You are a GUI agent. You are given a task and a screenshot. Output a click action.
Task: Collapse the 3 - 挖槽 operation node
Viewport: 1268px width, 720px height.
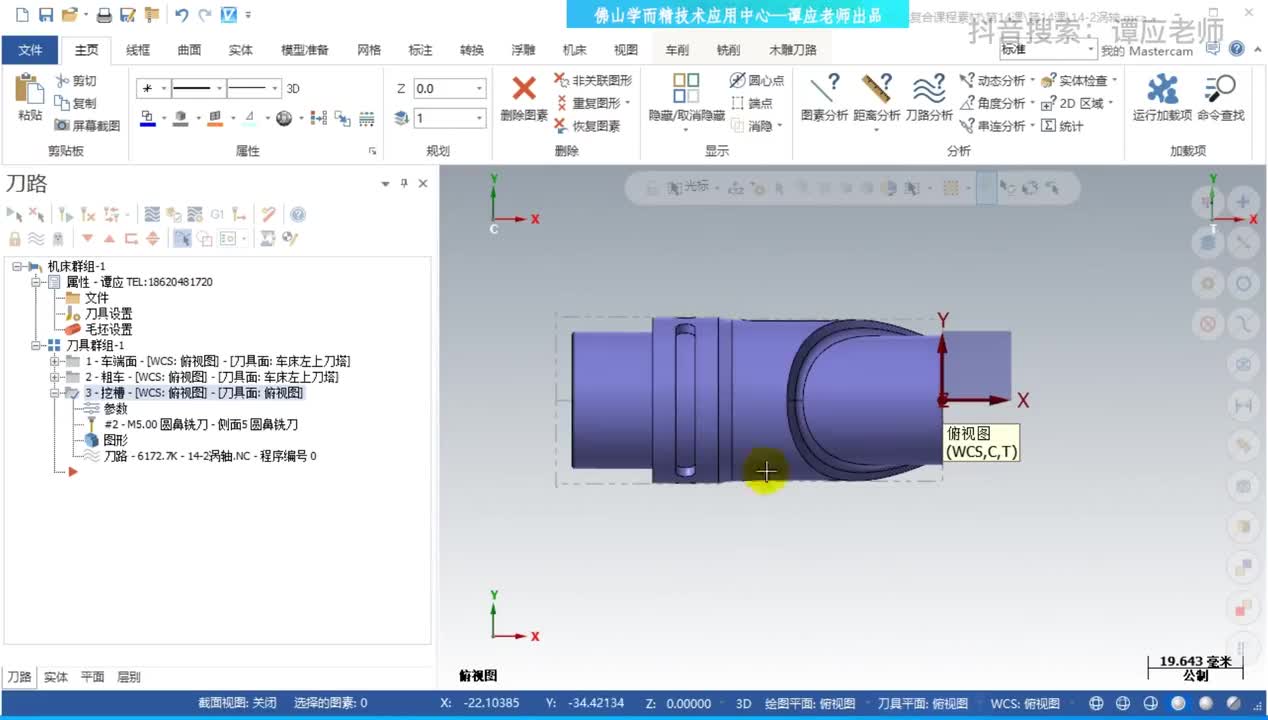point(55,393)
